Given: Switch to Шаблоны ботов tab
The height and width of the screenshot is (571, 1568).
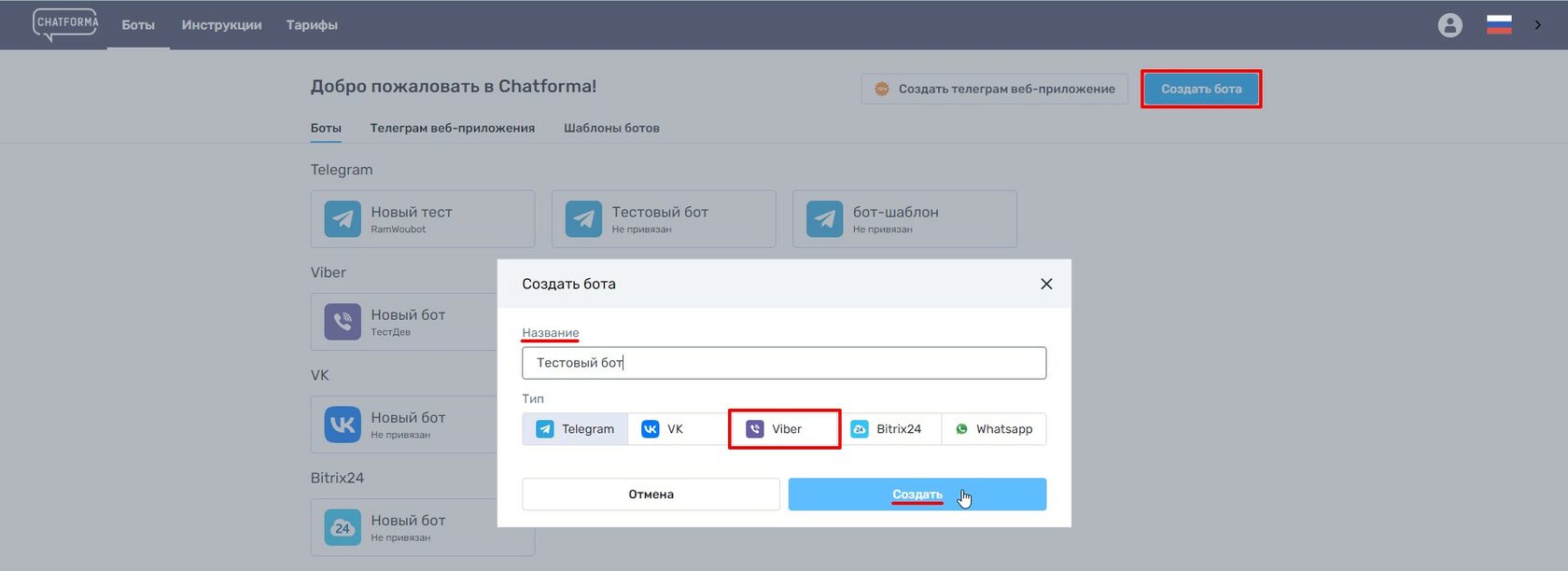Looking at the screenshot, I should (611, 128).
